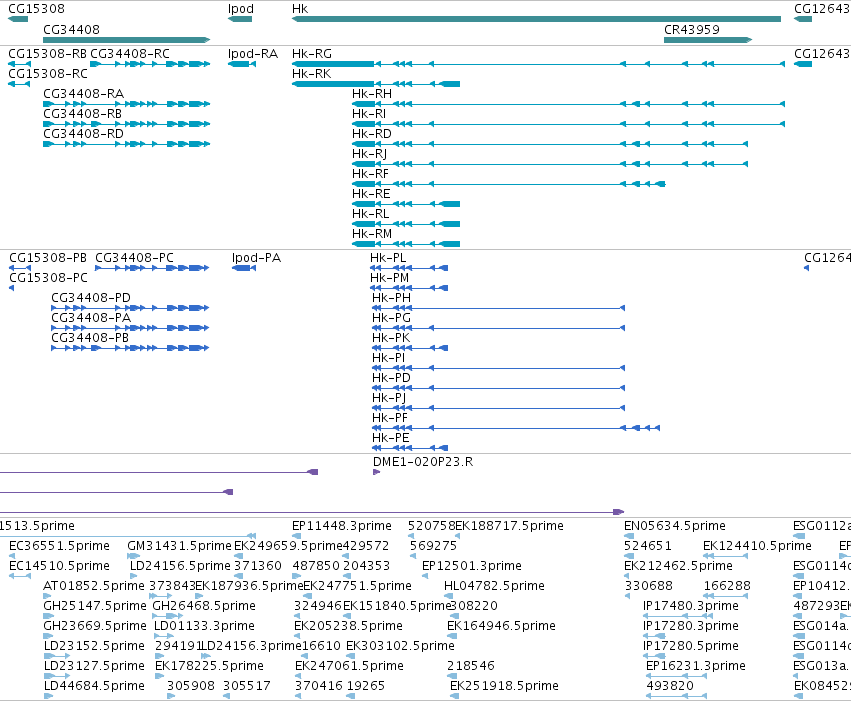Open transcript CG34408-RC
Image resolution: width=851 pixels, height=701 pixels.
pyautogui.click(x=150, y=64)
